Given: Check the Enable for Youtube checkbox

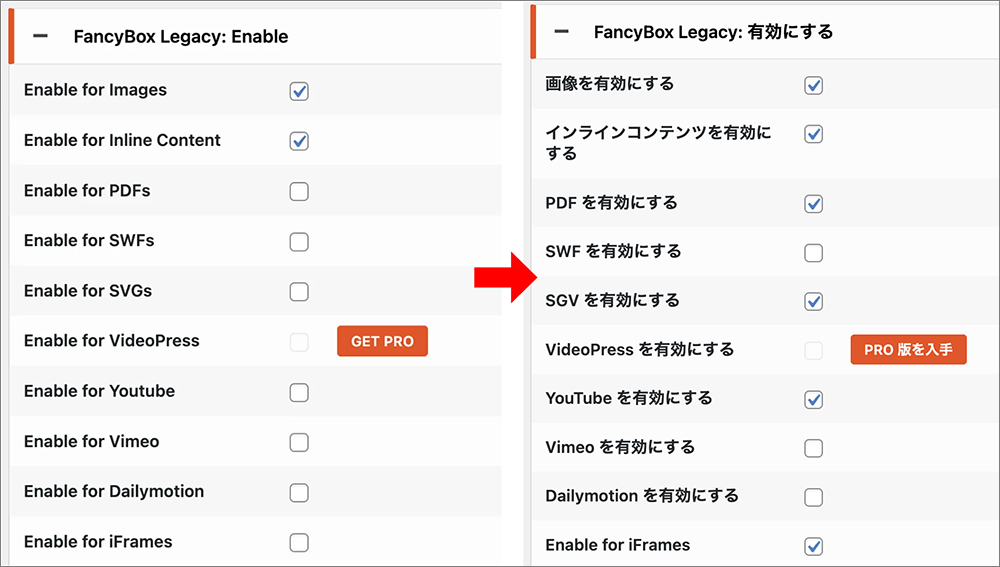Looking at the screenshot, I should pos(299,392).
